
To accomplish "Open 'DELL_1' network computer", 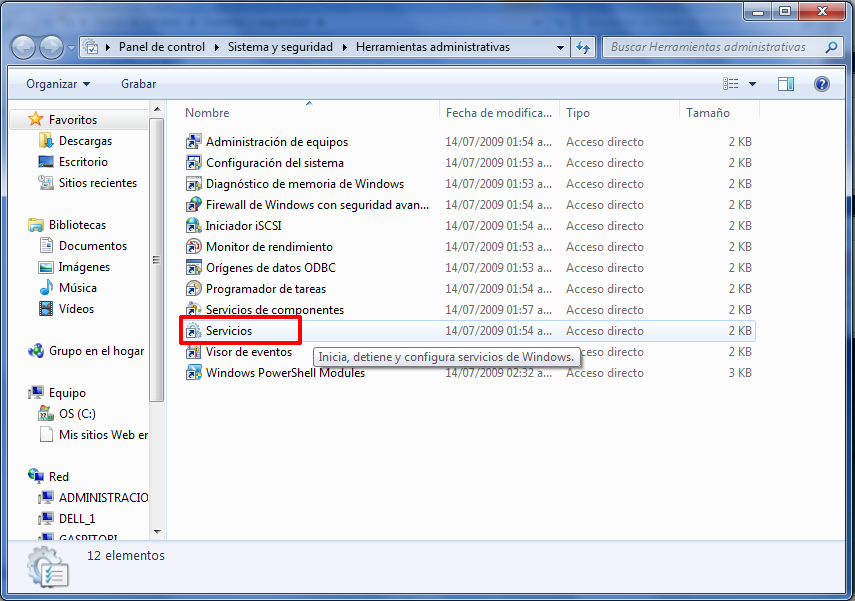I will (x=77, y=519).
